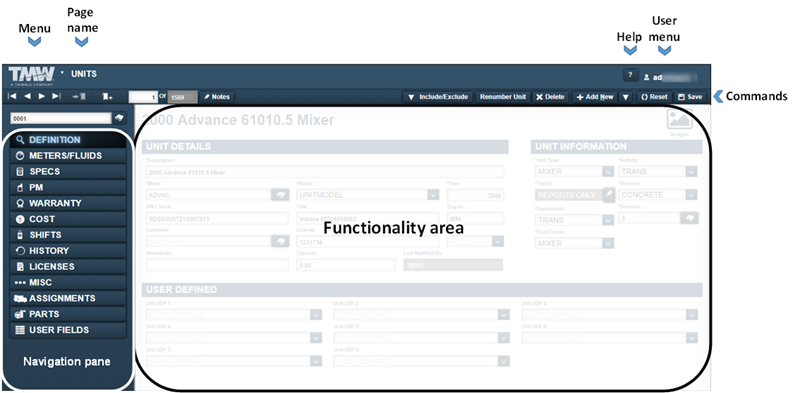Viewport: 800px width, 393px height.
Task: Go to the last record arrow
Action: [x=56, y=96]
